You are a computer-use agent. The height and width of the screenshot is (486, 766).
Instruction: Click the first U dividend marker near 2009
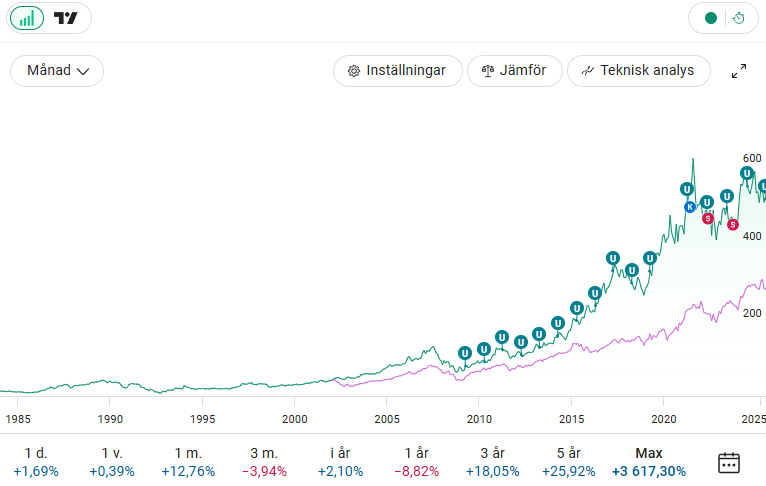(464, 352)
